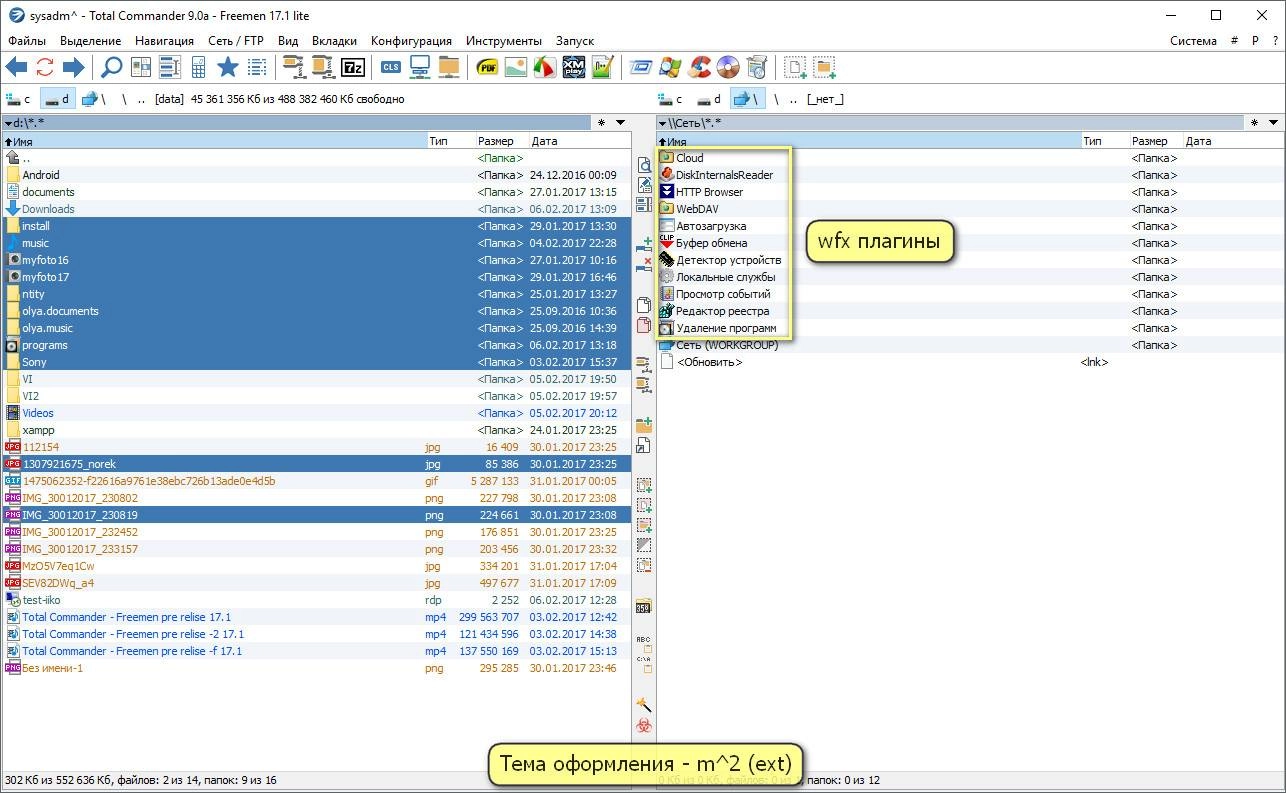Click the CLS toolbar icon

391,68
